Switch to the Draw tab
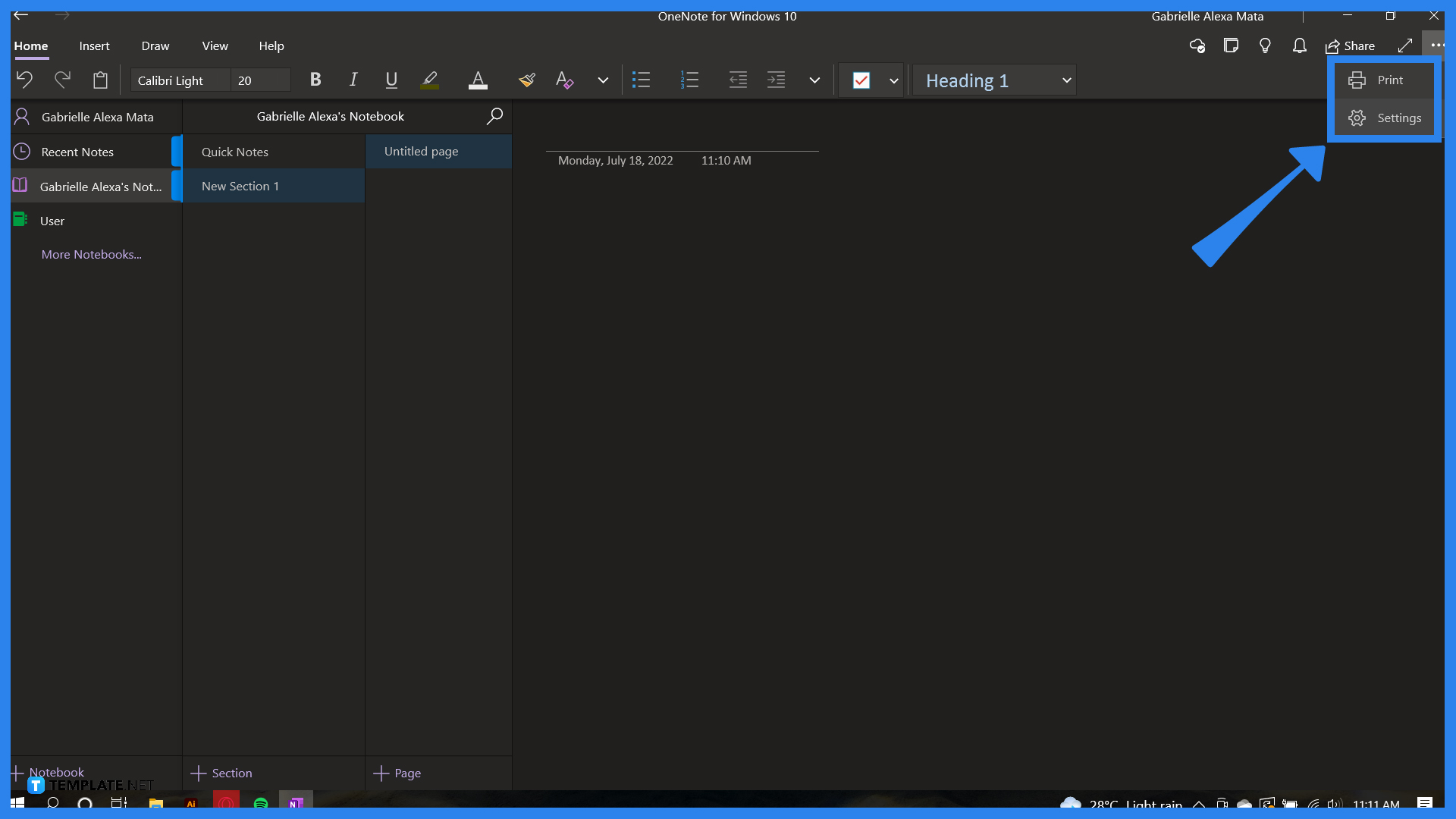Screen dimensions: 1456x819 (x=155, y=45)
